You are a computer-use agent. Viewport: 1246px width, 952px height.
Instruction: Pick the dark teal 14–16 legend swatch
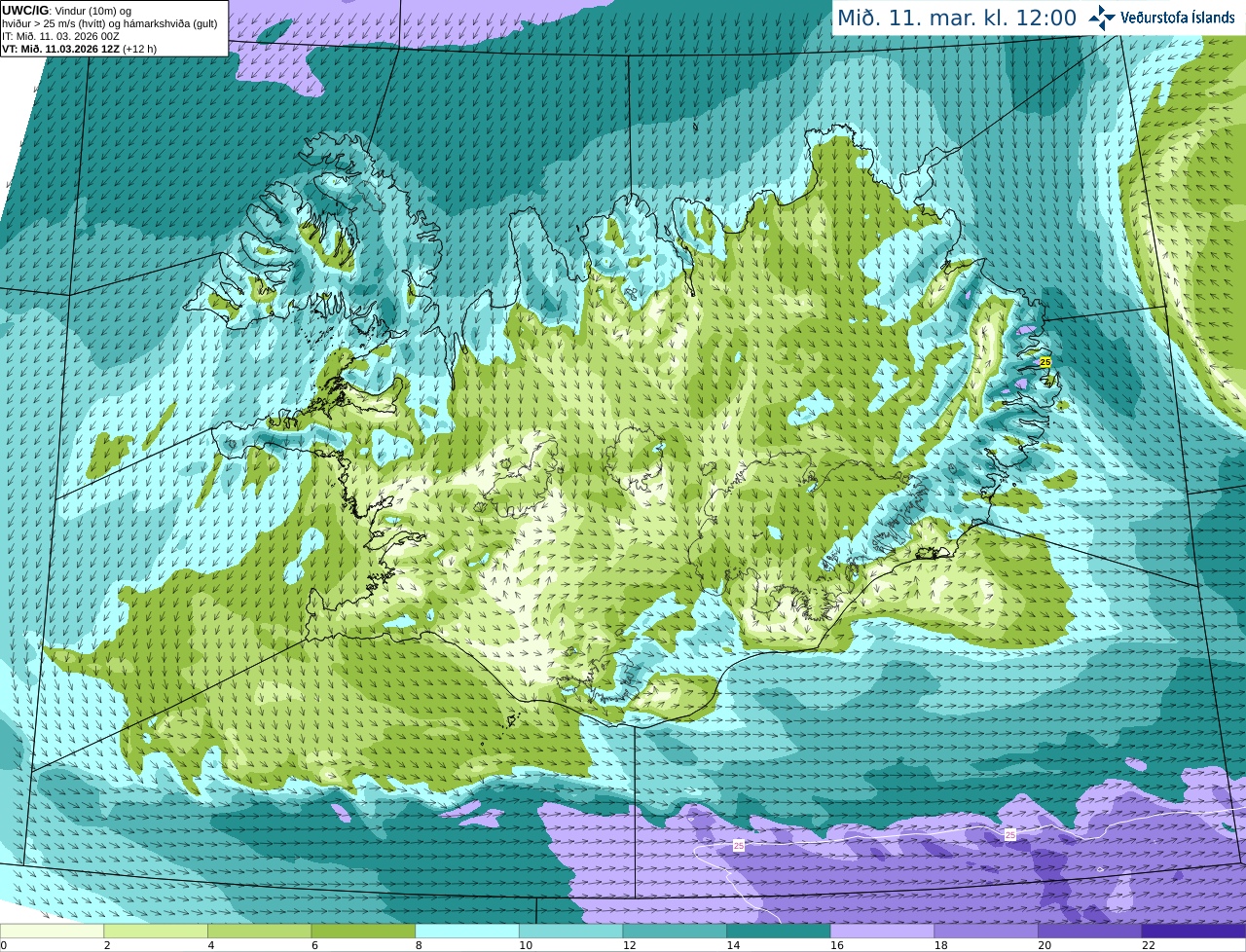[779, 931]
